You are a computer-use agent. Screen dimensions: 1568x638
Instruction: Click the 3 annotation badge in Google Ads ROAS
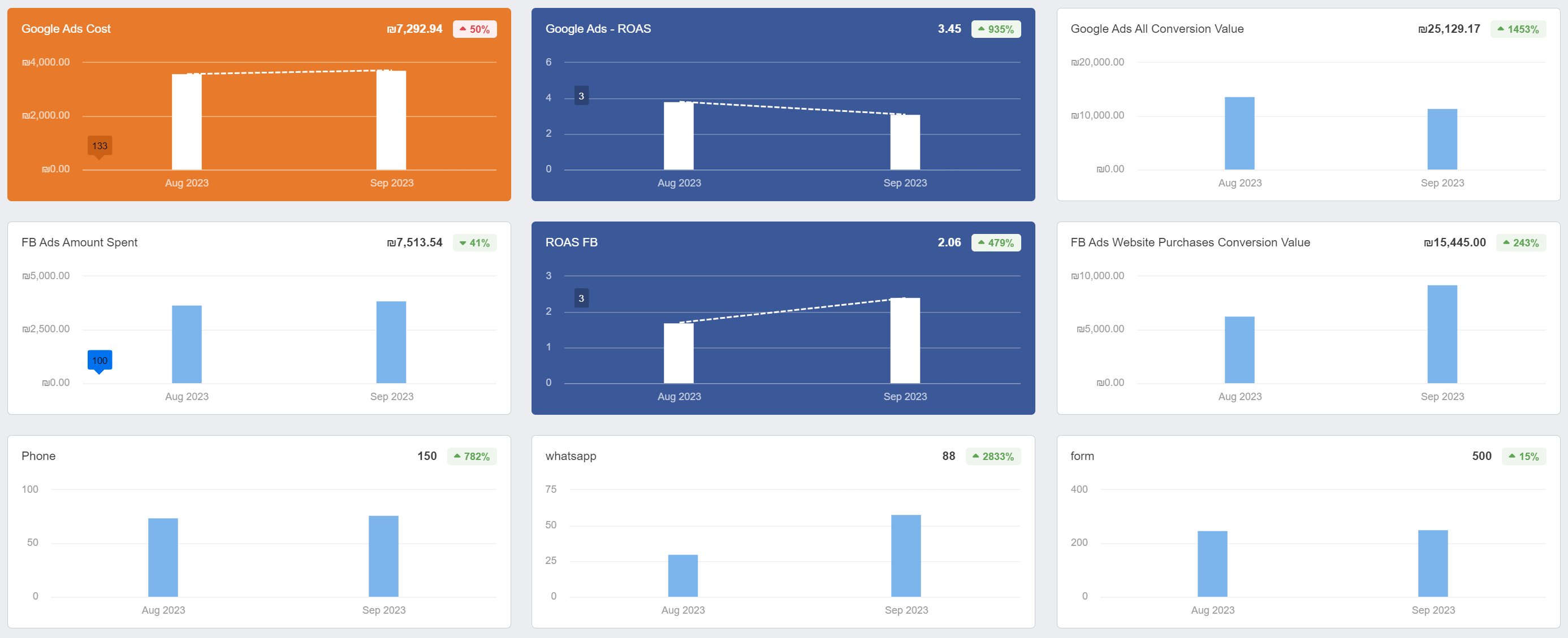pos(581,96)
